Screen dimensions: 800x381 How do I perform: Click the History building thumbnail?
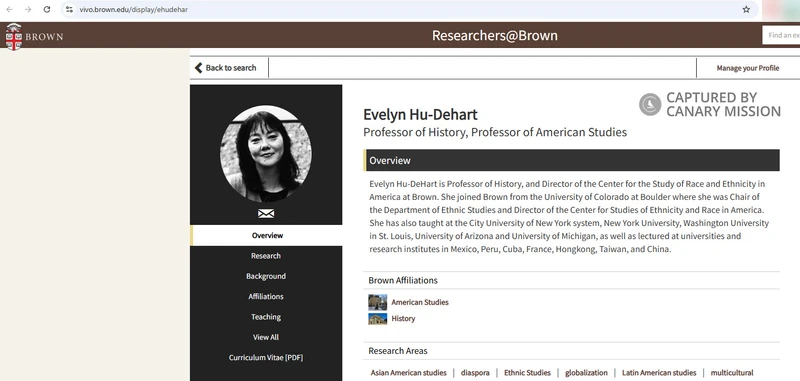(378, 319)
